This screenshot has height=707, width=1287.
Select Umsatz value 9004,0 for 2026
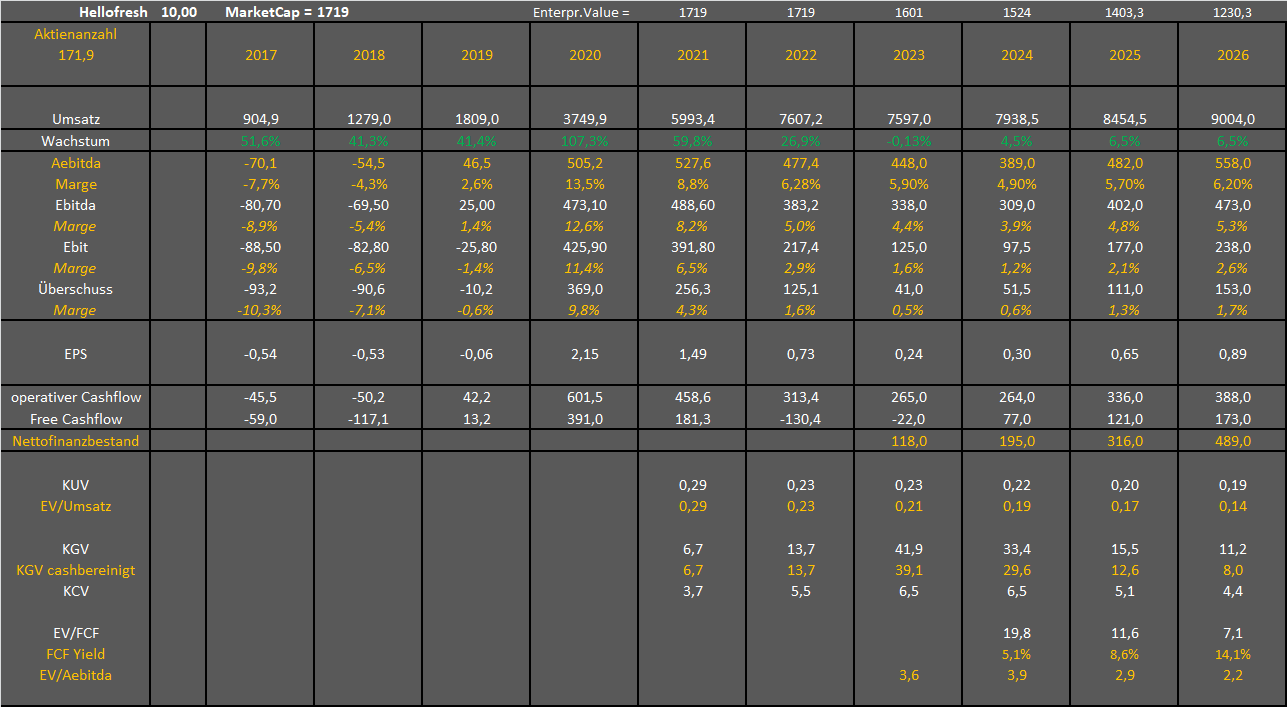point(1233,119)
